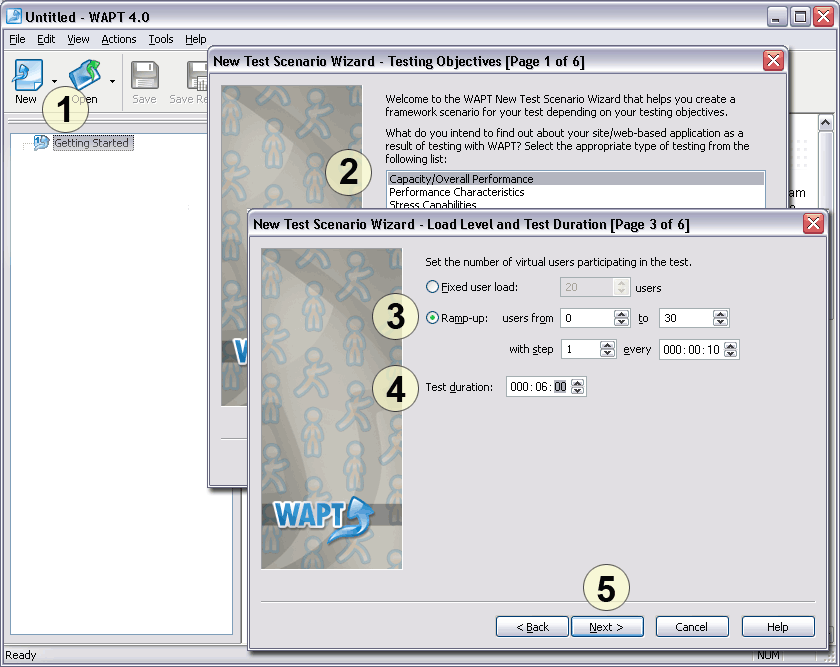Screen dimensions: 840x667
Task: Click the Test duration spinner arrows
Action: 578,387
